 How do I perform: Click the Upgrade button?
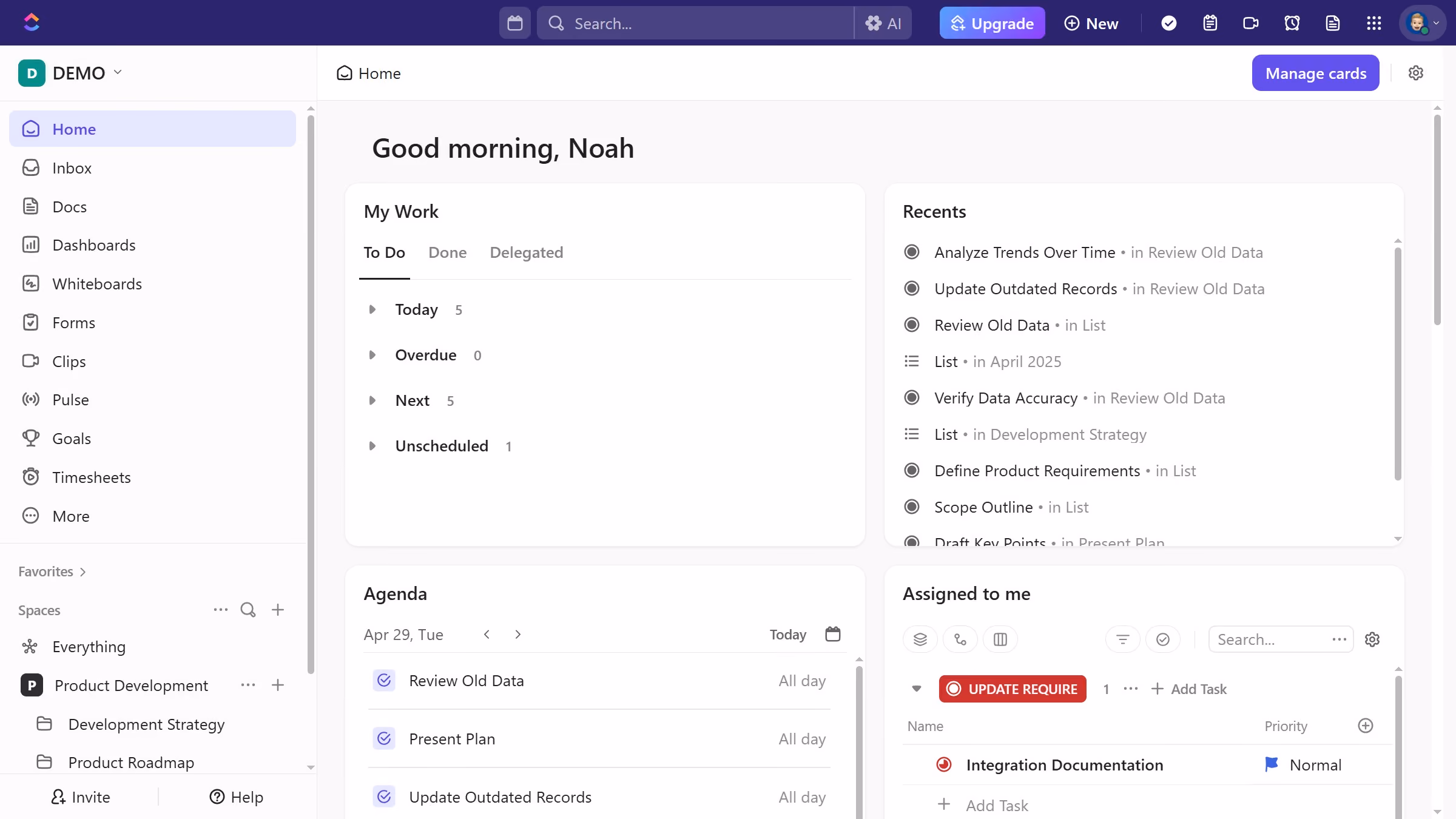(x=993, y=23)
